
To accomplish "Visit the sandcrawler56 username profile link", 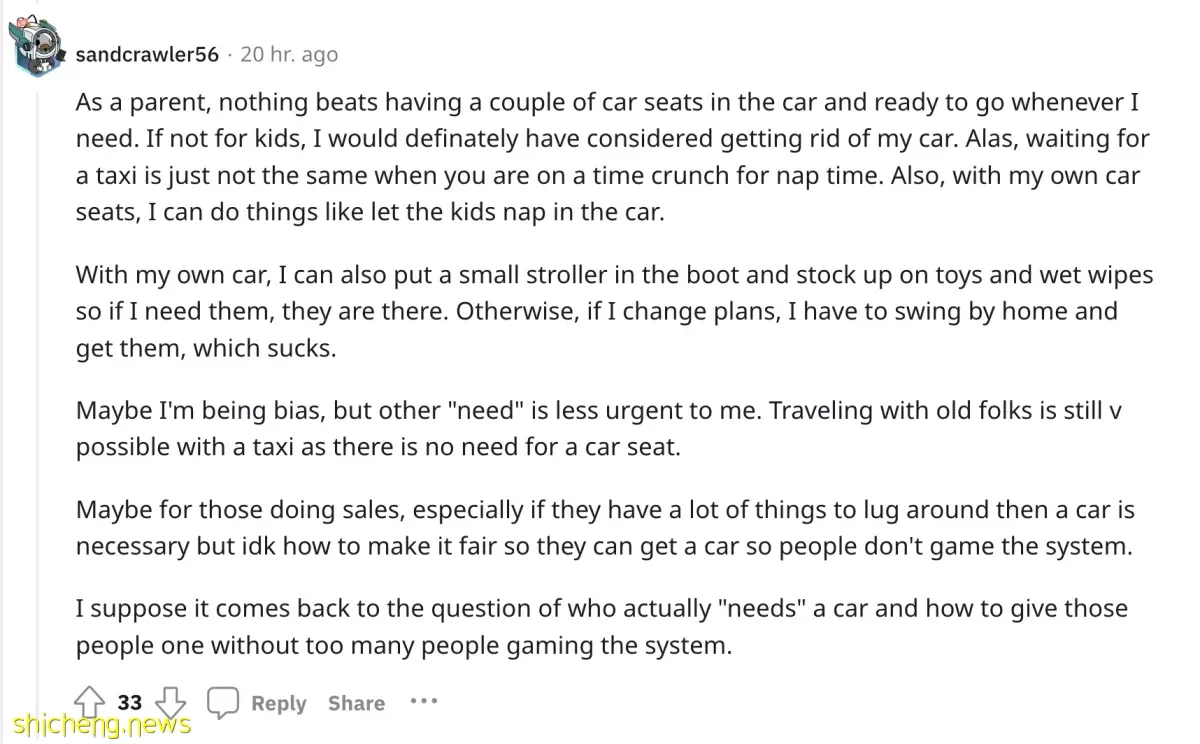I will (147, 54).
